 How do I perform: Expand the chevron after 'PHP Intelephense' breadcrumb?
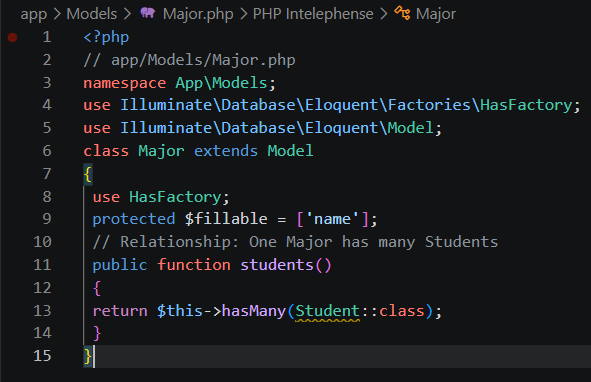click(x=384, y=14)
